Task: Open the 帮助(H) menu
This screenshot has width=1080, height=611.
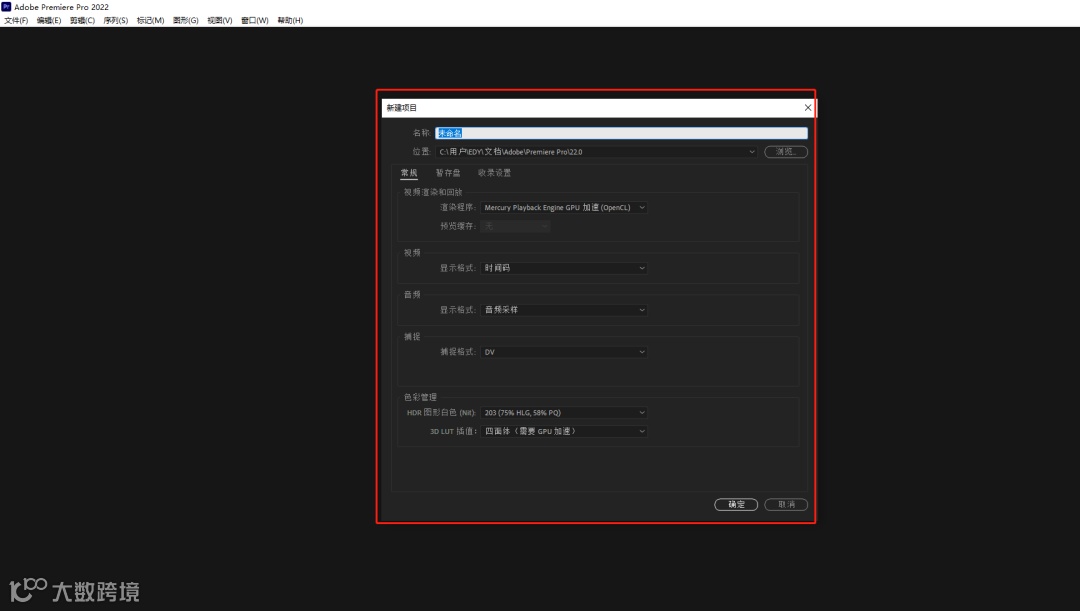Action: (x=290, y=21)
